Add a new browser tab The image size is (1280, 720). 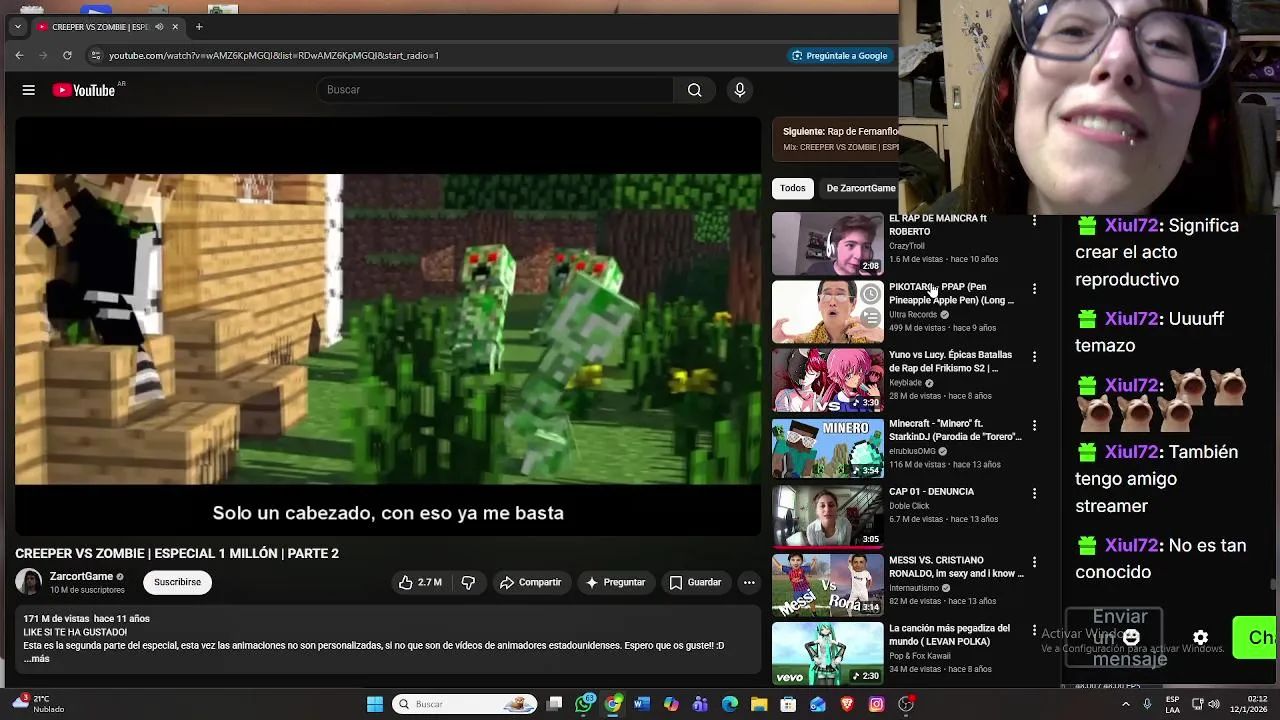coord(199,27)
